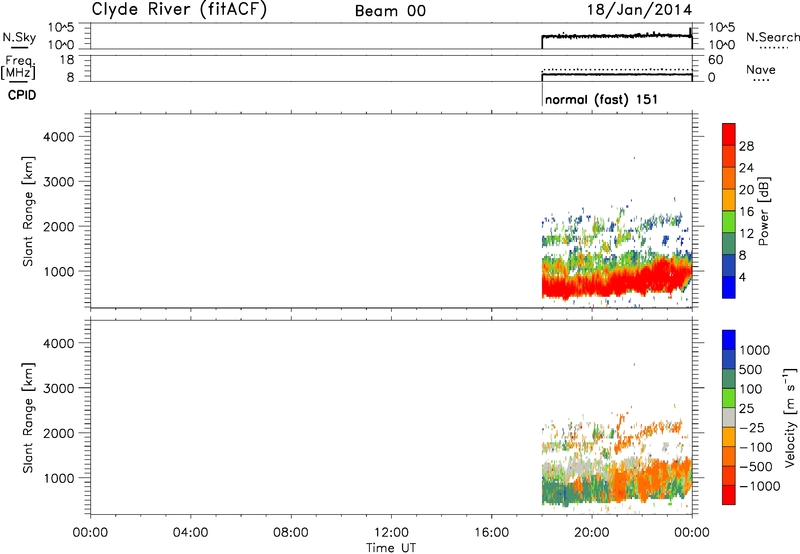Select the '04:00' time tick label
Screen dimensions: 800x554
click(x=190, y=533)
